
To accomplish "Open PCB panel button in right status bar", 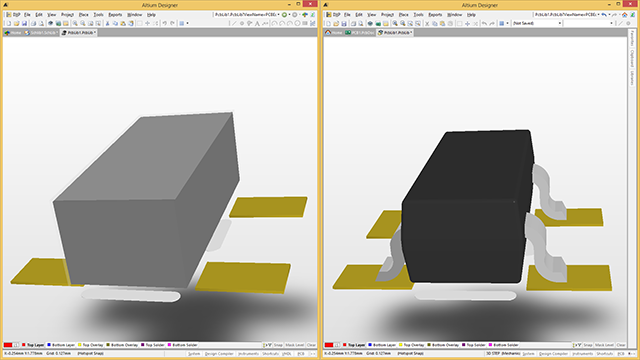I will 621,354.
